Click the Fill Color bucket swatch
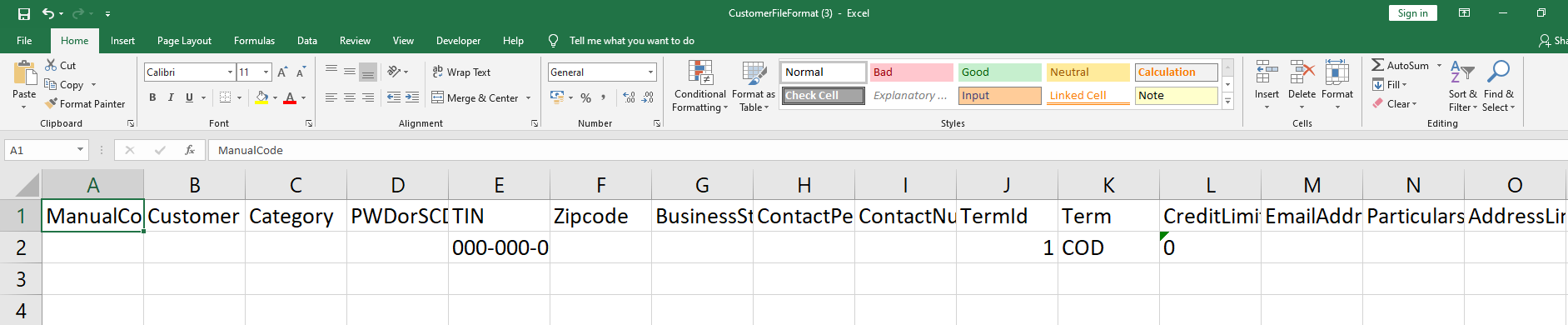Screen dimensions: 1568x325 click(x=261, y=97)
